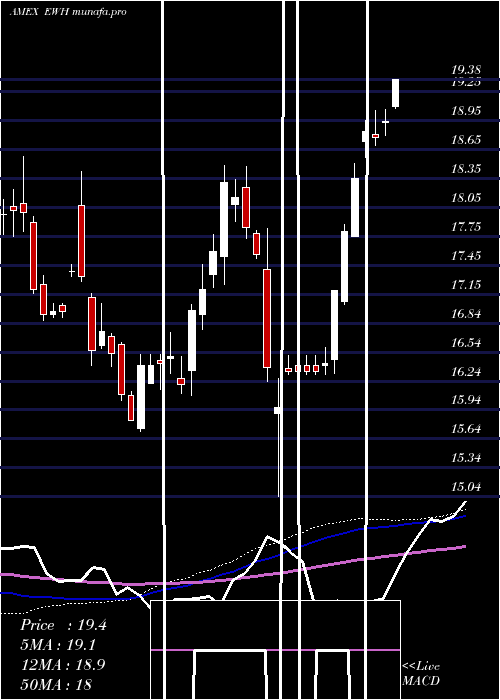
Task: Select the 15.34 price axis label
Action: coord(466,458)
